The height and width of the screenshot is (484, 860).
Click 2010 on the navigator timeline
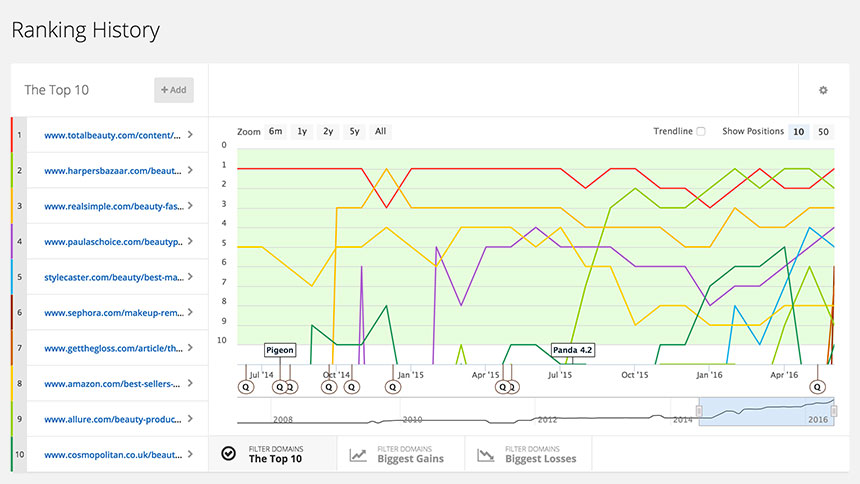[412, 420]
